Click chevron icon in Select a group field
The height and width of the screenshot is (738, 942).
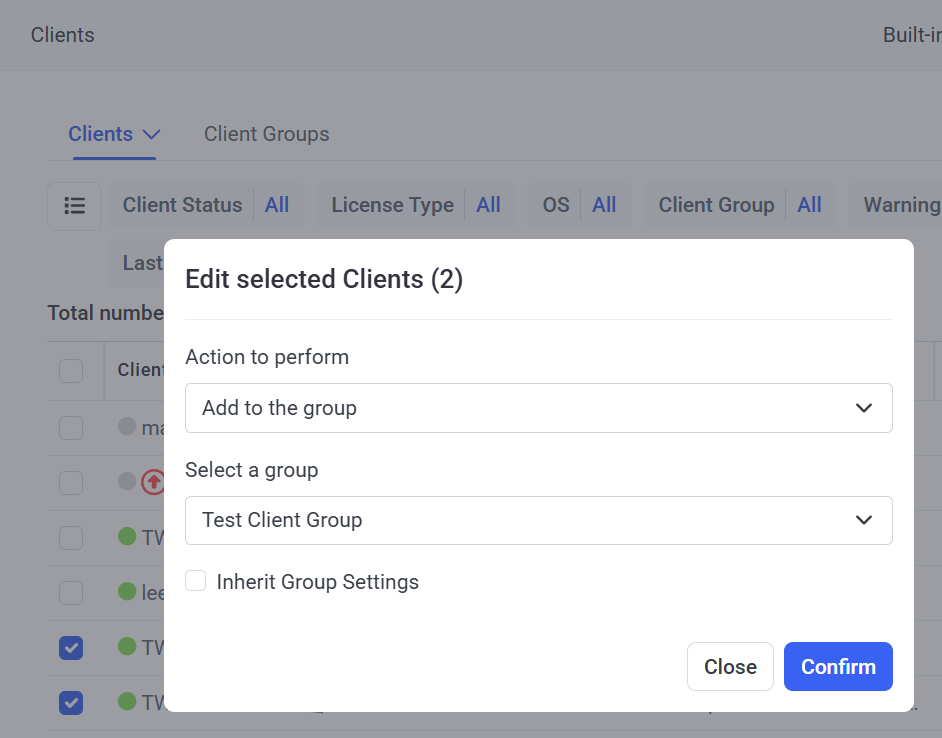(864, 520)
